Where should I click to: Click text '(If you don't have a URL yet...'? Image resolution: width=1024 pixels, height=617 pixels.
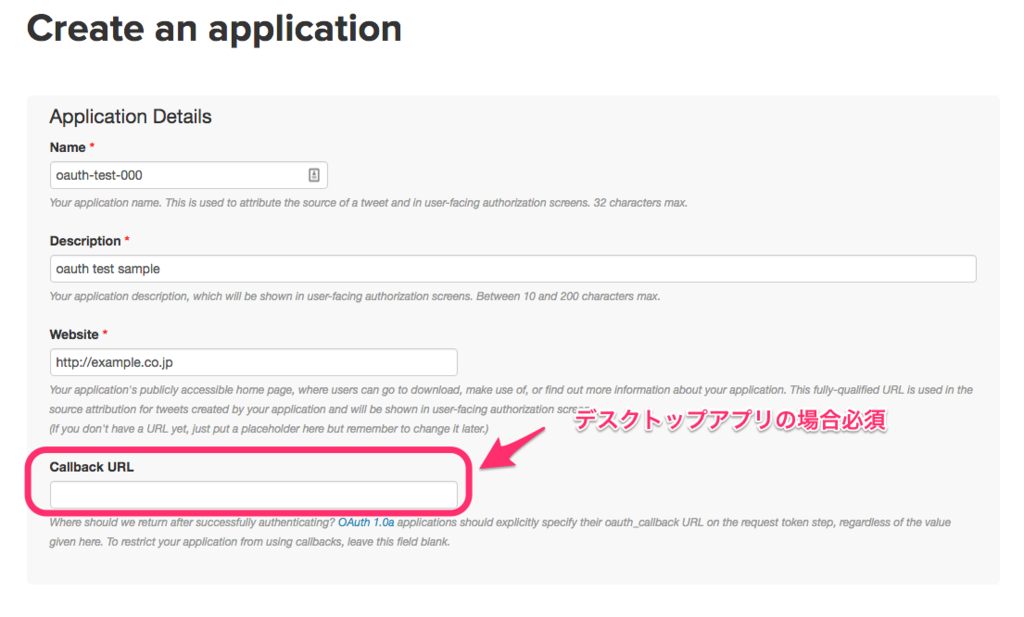(269, 429)
